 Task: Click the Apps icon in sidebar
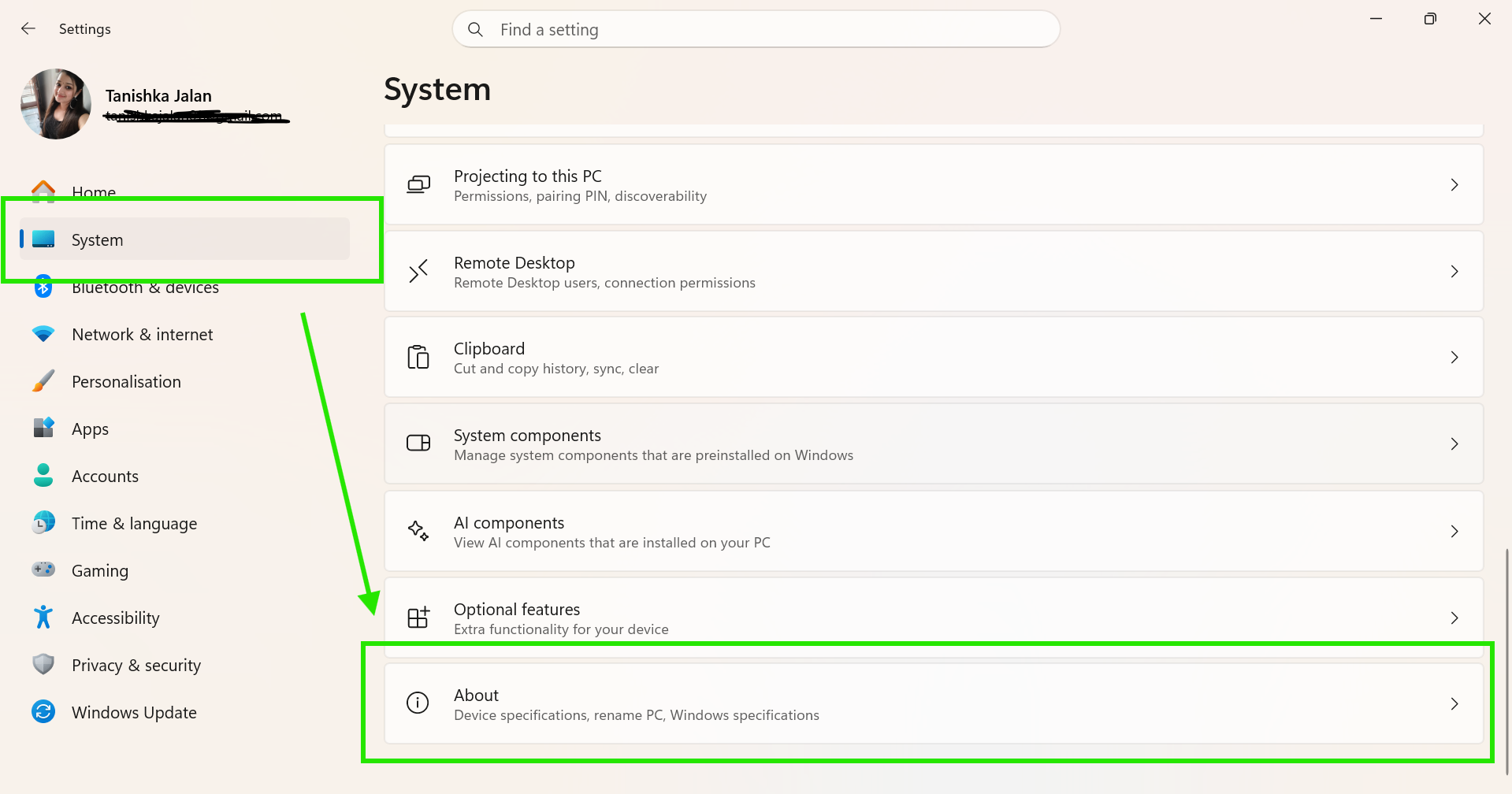pos(43,428)
